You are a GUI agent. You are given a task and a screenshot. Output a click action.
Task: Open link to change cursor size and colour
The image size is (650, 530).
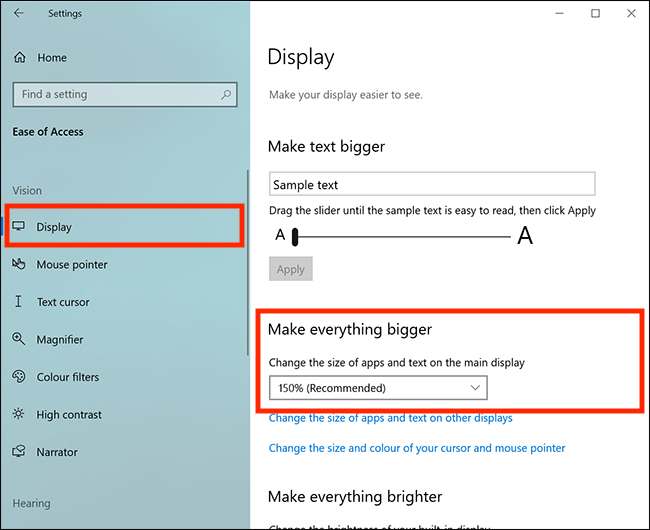[x=417, y=448]
